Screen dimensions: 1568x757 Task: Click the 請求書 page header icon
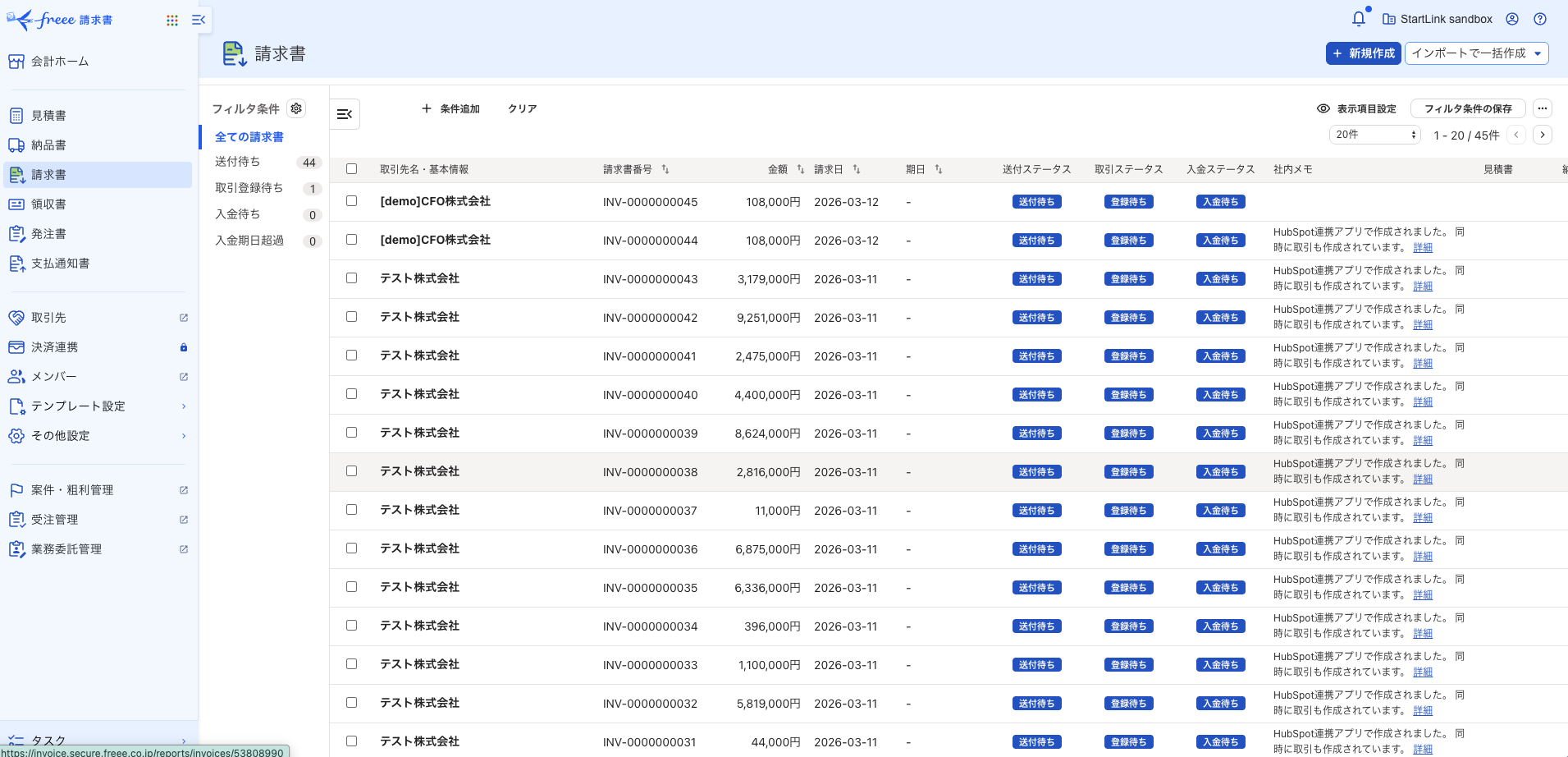coord(235,53)
